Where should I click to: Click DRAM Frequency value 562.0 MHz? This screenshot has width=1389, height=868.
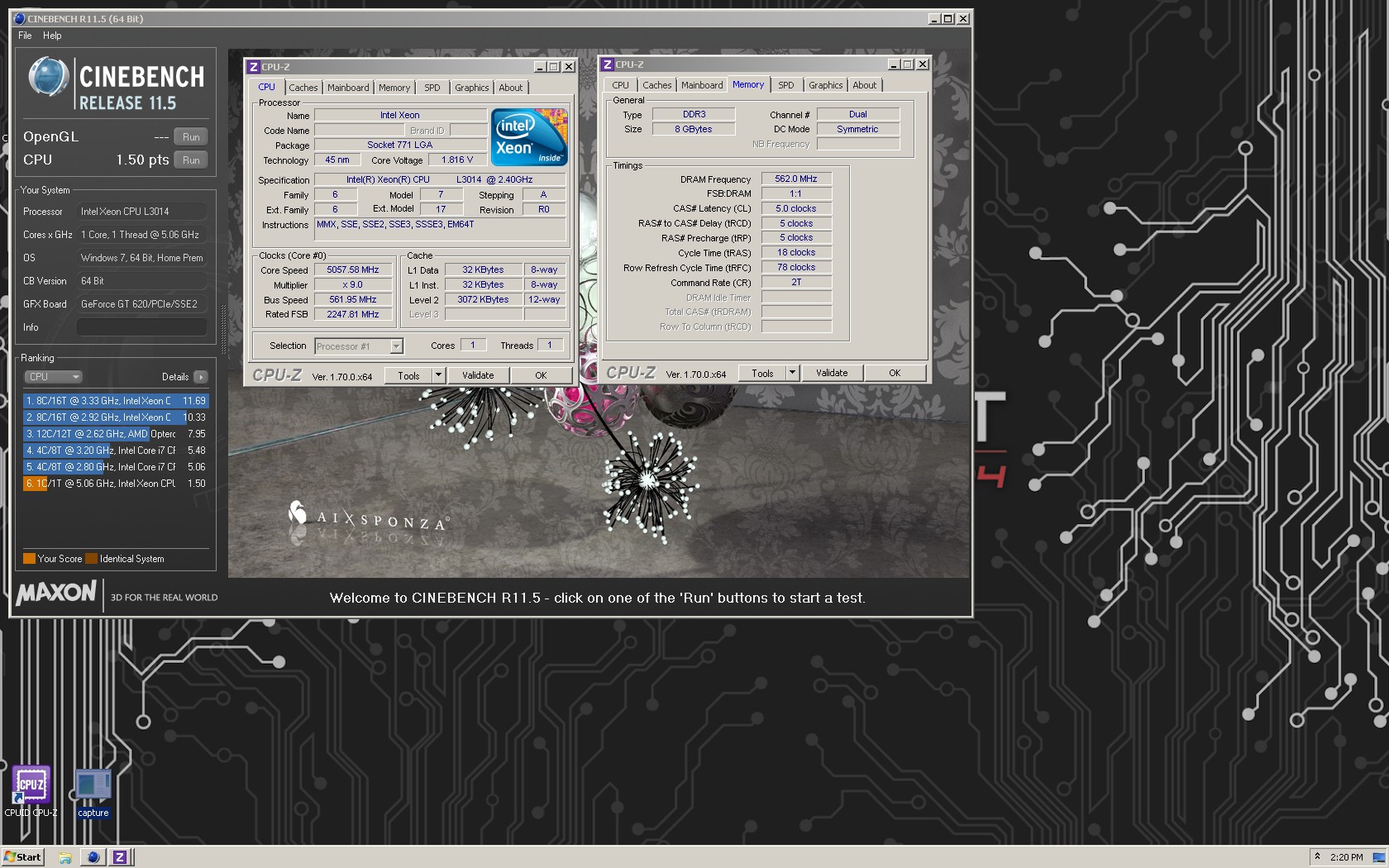point(796,179)
